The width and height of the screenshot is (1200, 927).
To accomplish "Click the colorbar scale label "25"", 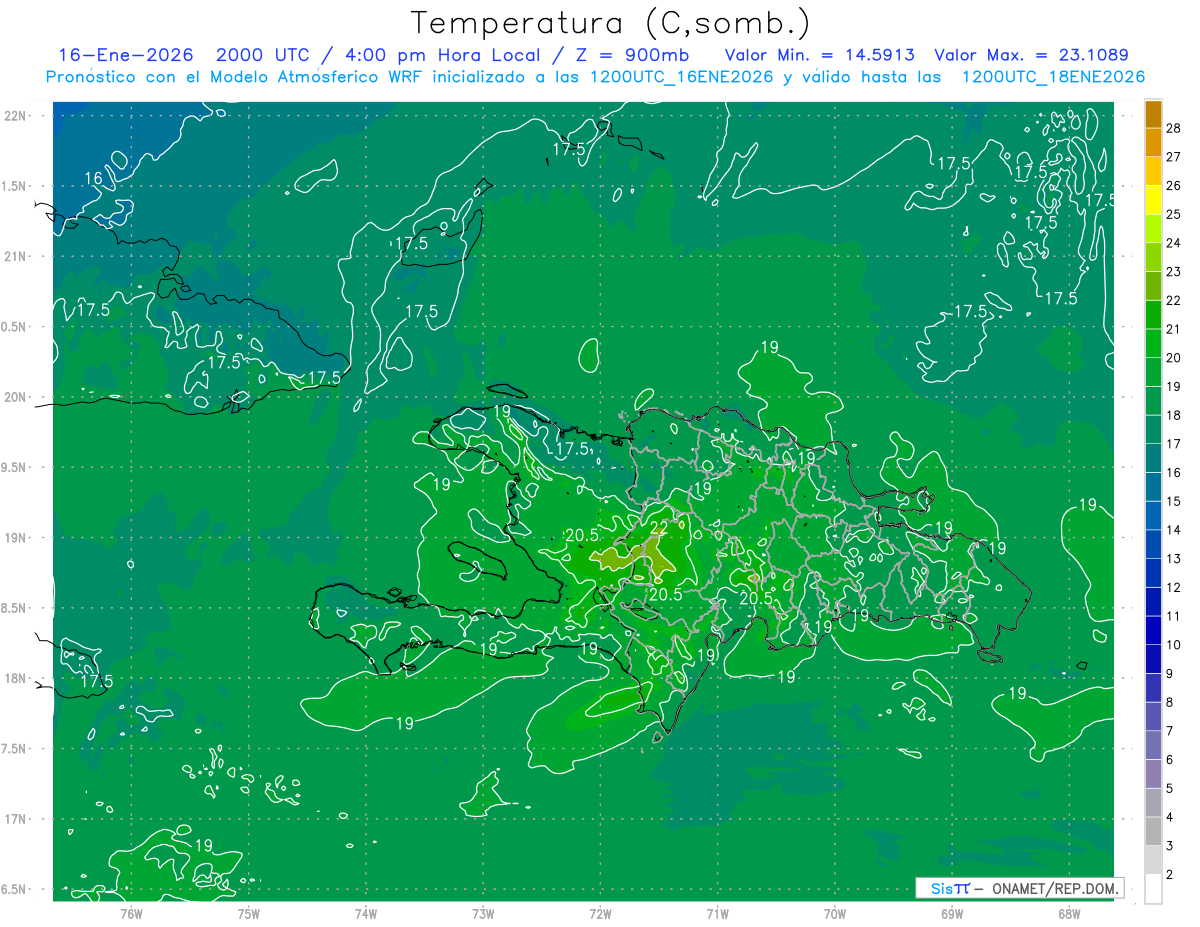I will click(1173, 214).
